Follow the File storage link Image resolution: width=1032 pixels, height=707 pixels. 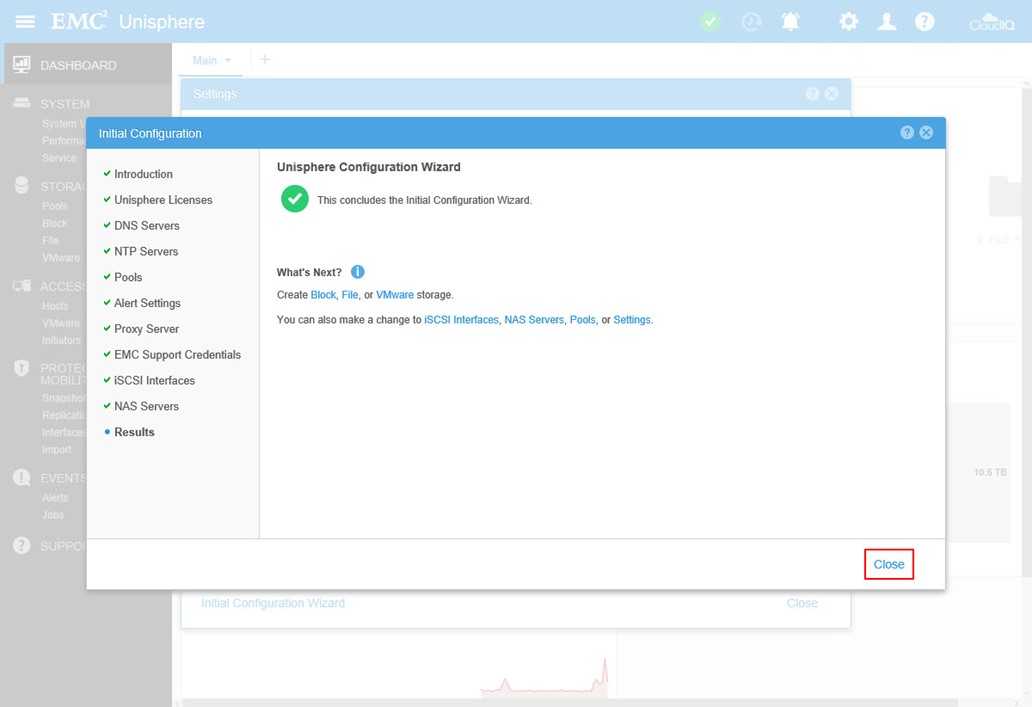pos(349,294)
